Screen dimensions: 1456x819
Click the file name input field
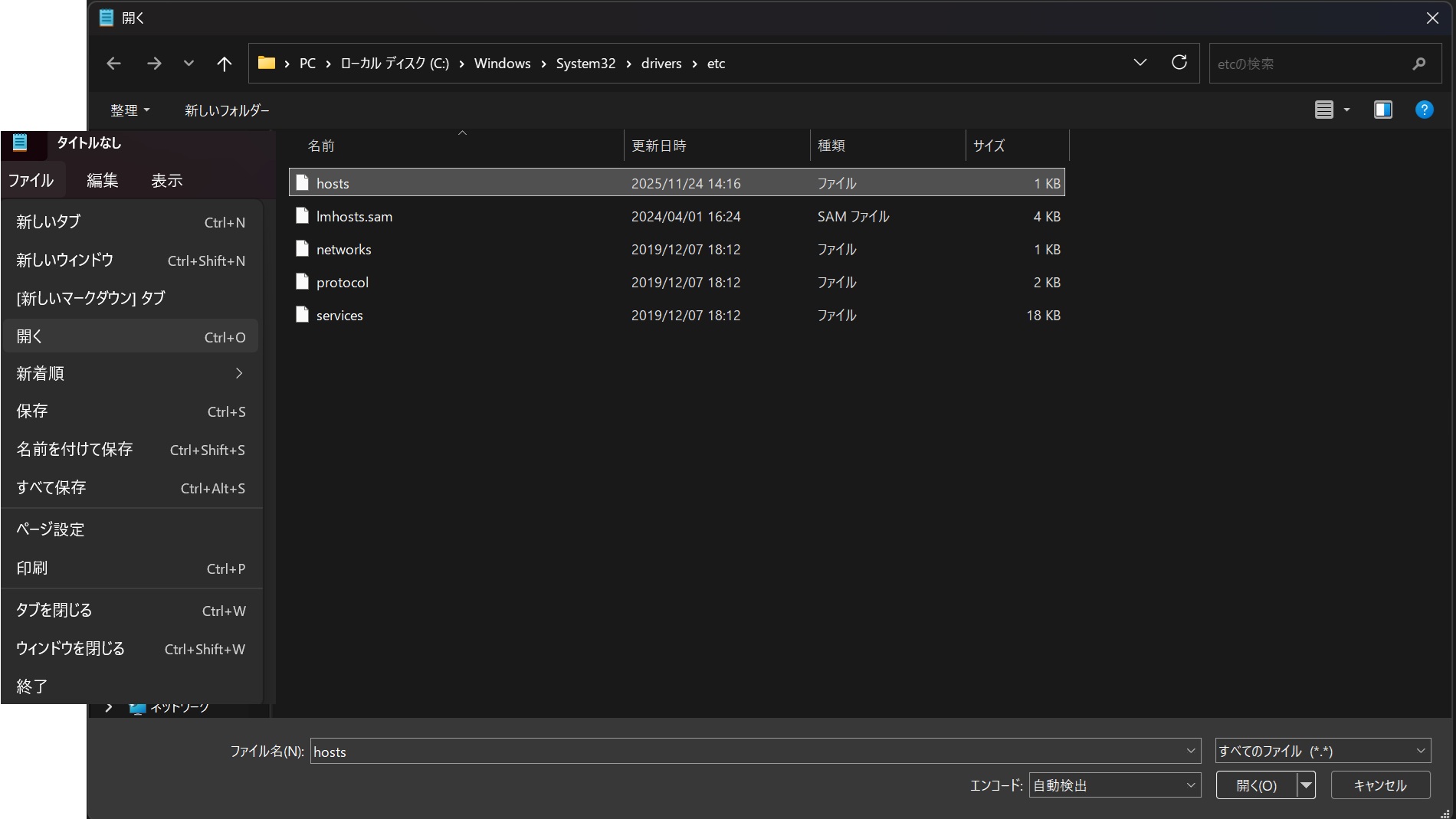coord(747,752)
